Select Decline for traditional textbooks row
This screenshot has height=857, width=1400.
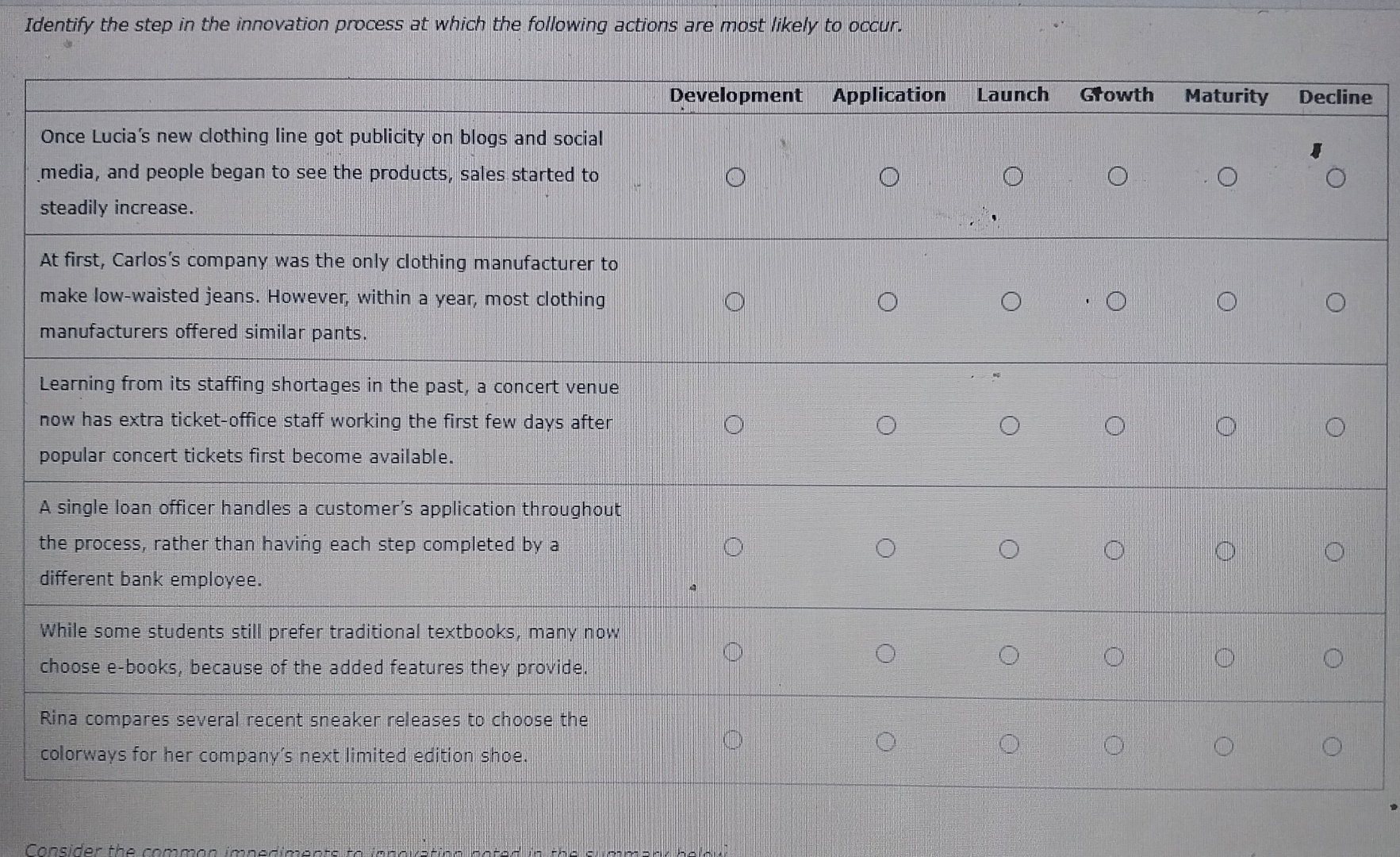pos(1333,658)
